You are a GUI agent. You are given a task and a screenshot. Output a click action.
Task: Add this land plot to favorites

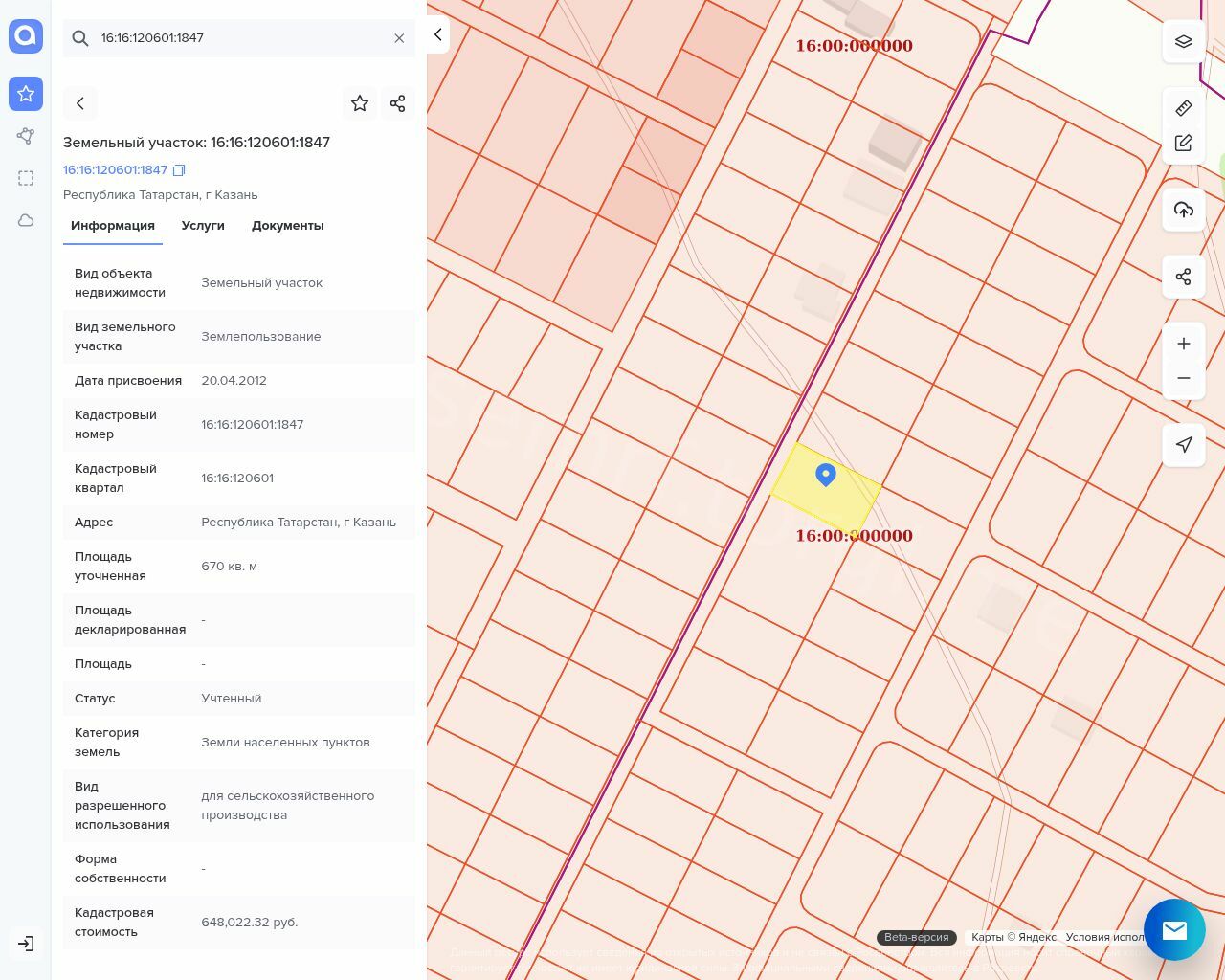tap(360, 103)
